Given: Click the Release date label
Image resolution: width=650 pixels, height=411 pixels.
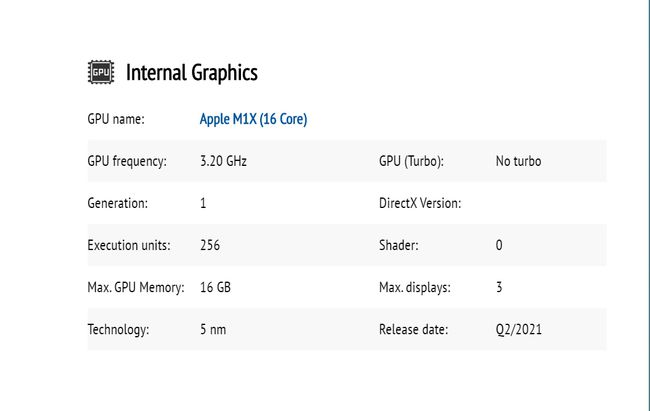Looking at the screenshot, I should coord(413,329).
